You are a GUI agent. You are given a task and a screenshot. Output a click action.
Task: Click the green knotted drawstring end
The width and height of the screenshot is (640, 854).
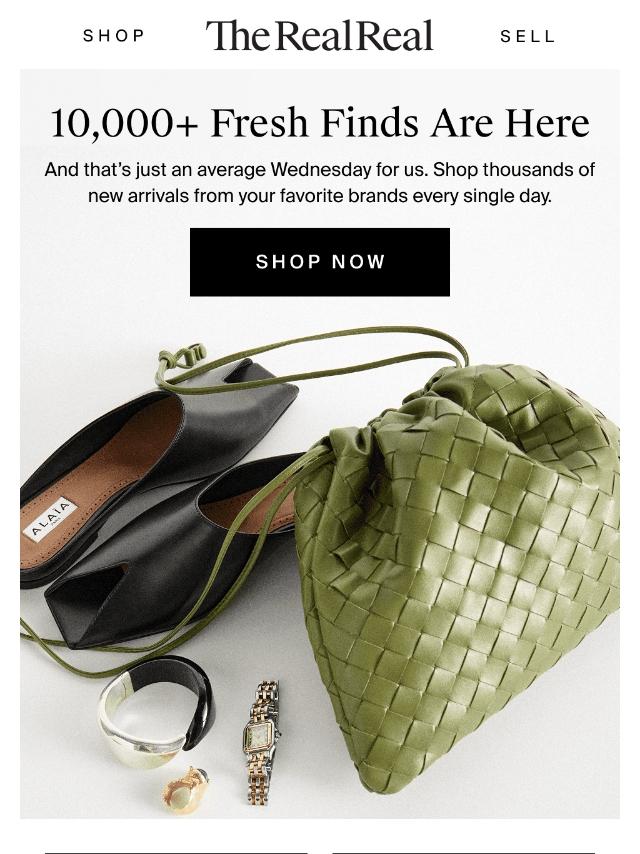[182, 356]
